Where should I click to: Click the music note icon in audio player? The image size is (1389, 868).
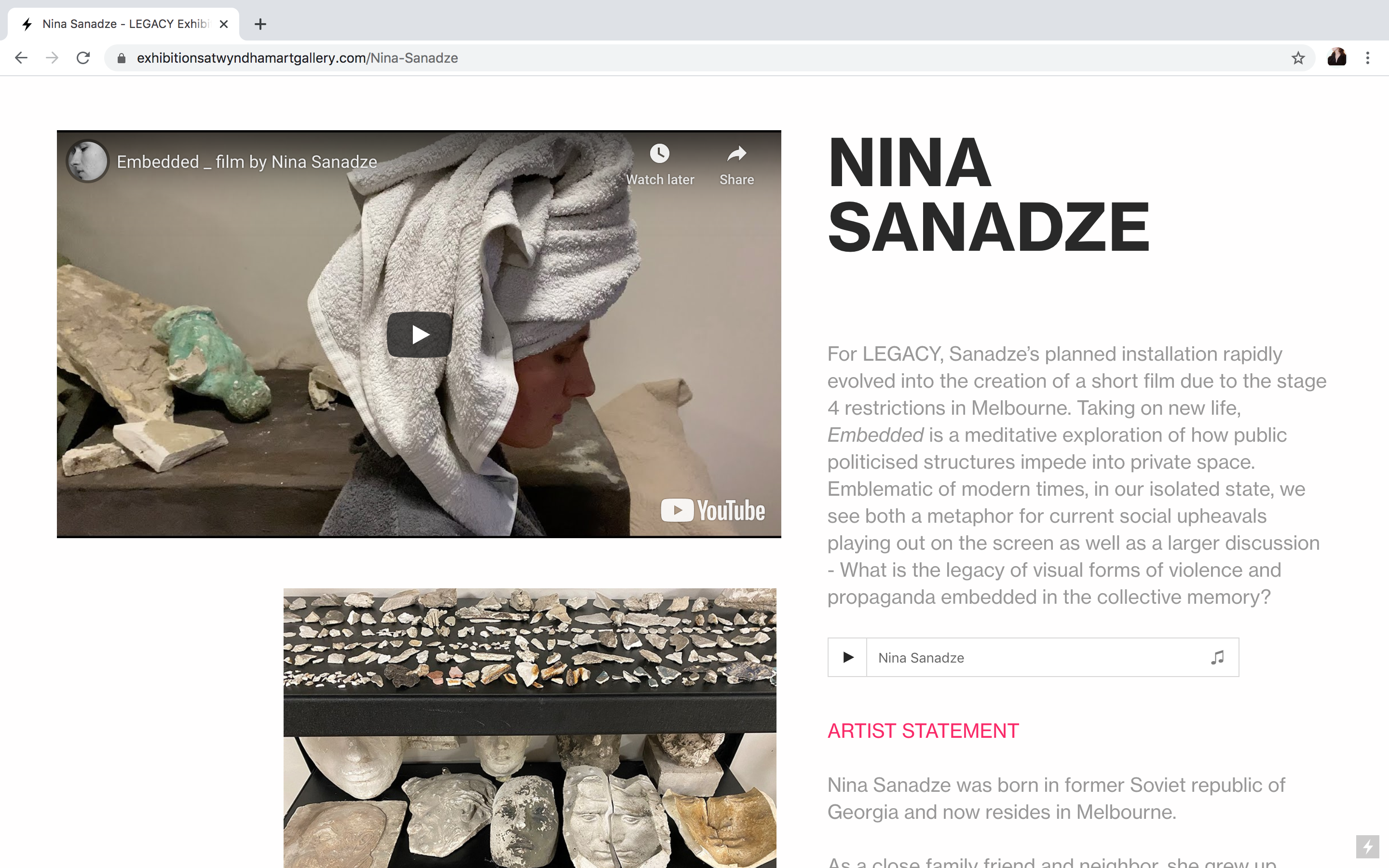1217,657
